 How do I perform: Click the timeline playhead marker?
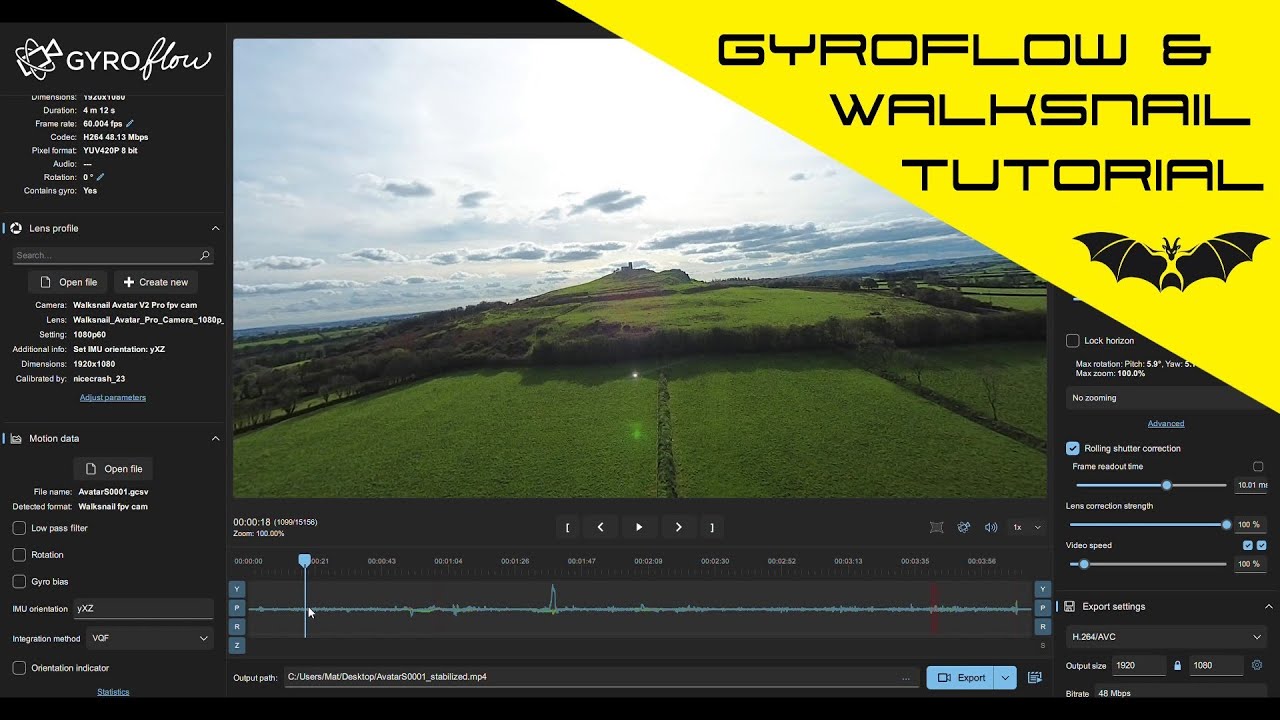[305, 562]
